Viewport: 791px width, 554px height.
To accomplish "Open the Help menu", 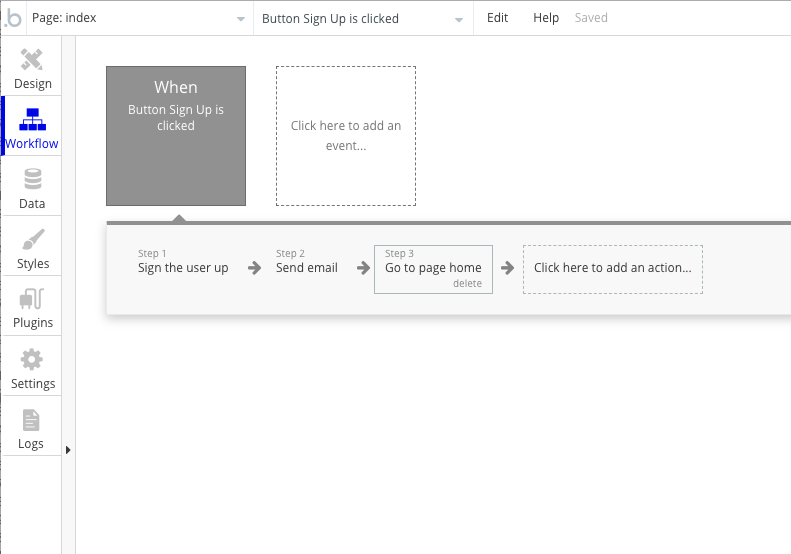I will tap(546, 18).
